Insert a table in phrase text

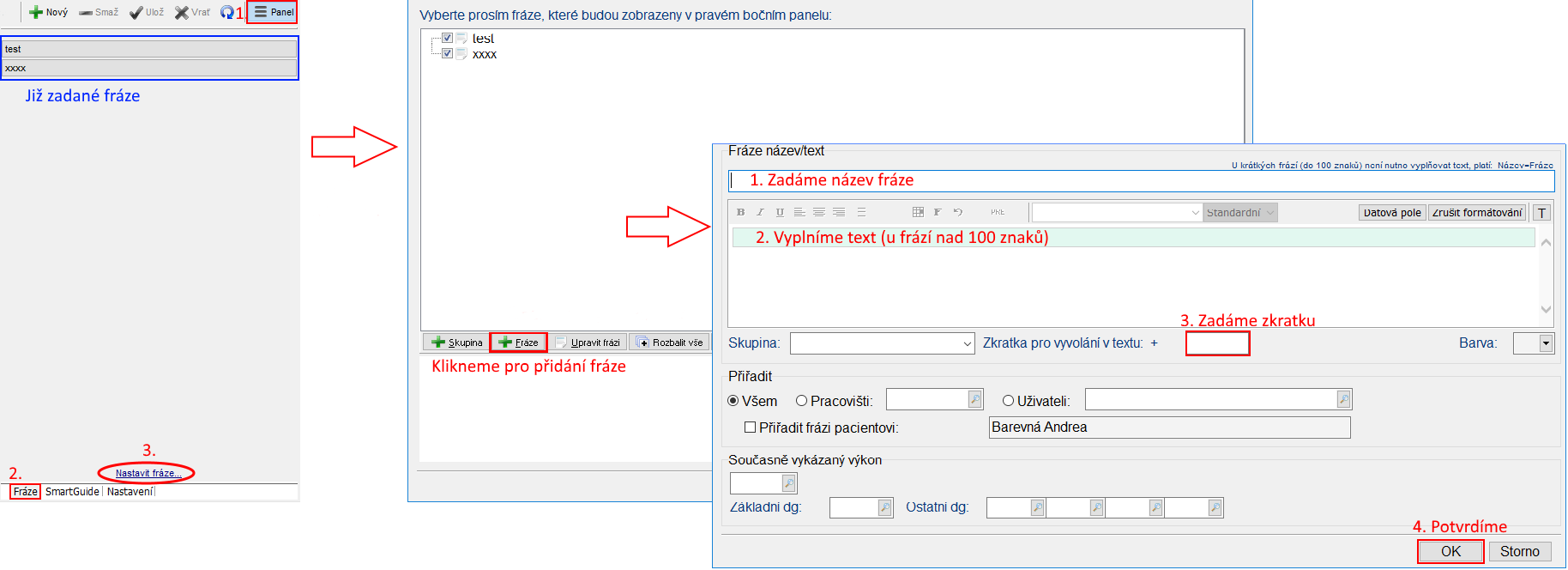click(918, 212)
